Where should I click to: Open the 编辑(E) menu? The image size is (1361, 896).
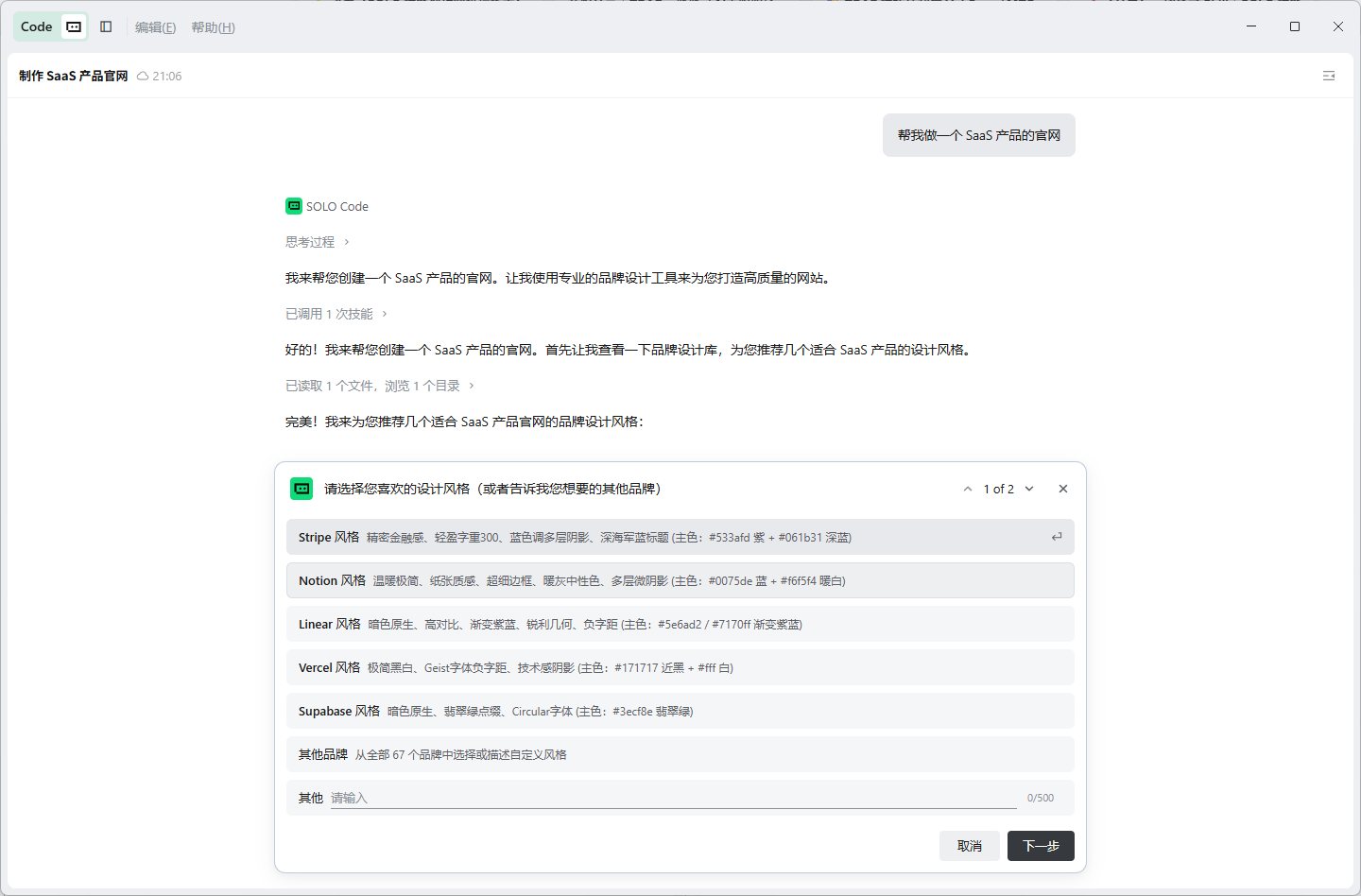tap(156, 27)
